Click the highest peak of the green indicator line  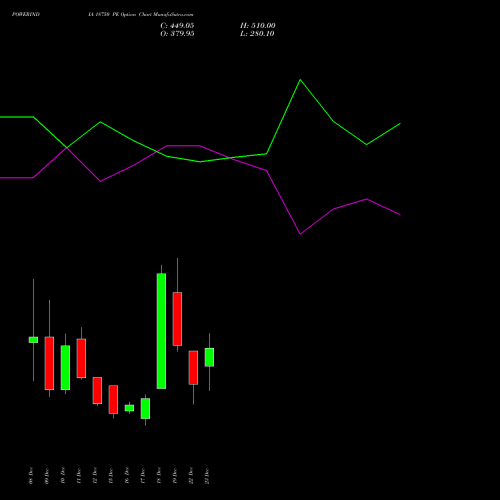pyautogui.click(x=300, y=80)
